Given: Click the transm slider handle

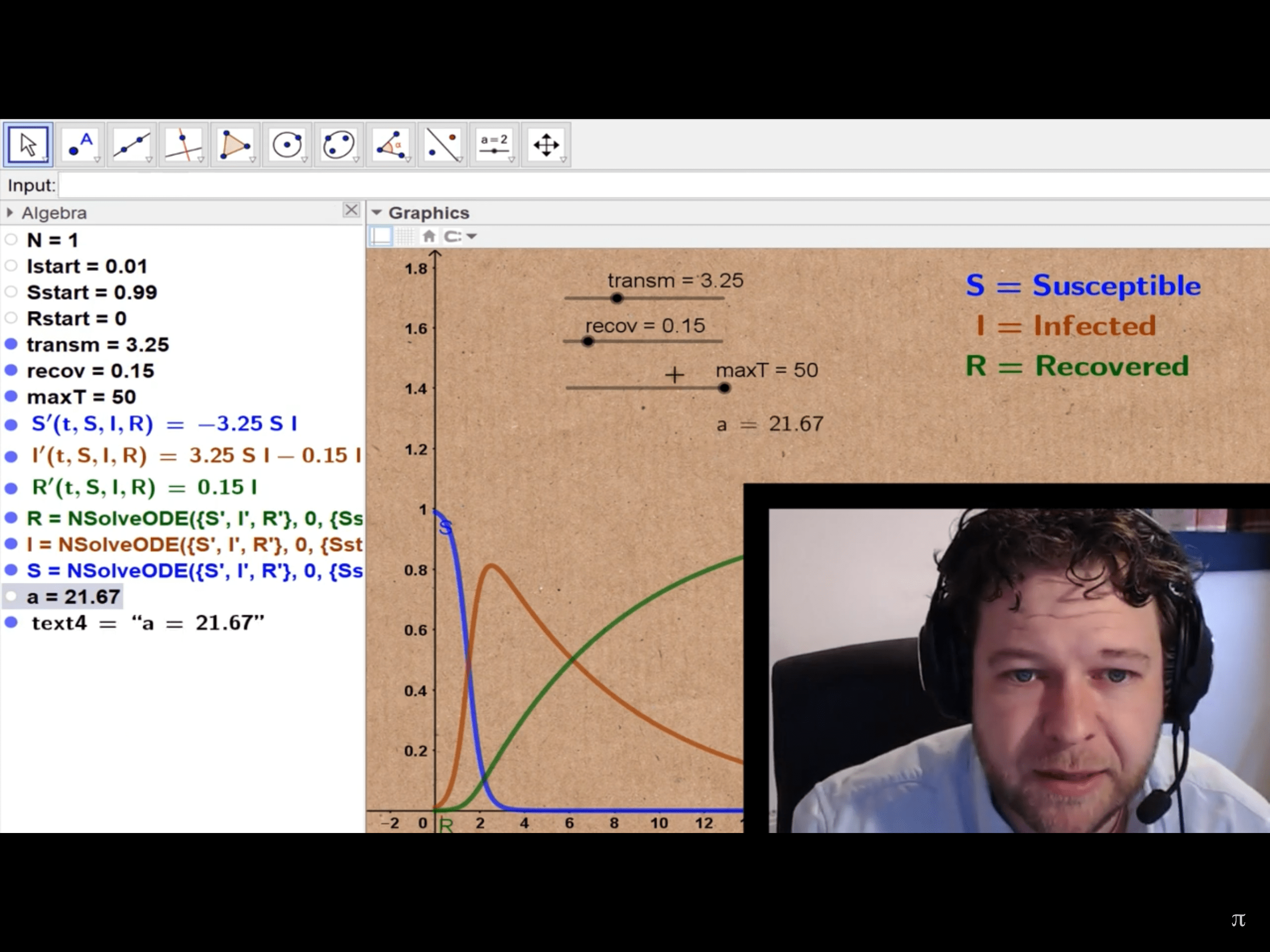Looking at the screenshot, I should click(x=616, y=298).
